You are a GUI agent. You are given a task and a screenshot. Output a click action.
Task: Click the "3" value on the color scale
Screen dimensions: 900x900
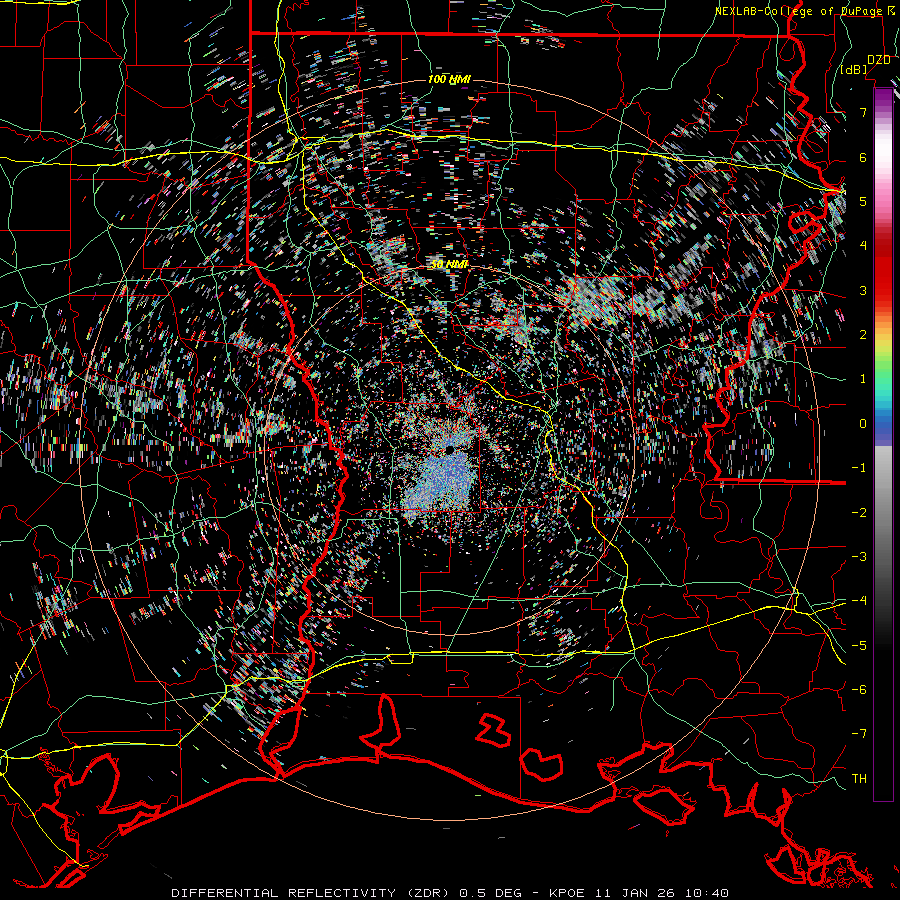(x=863, y=290)
